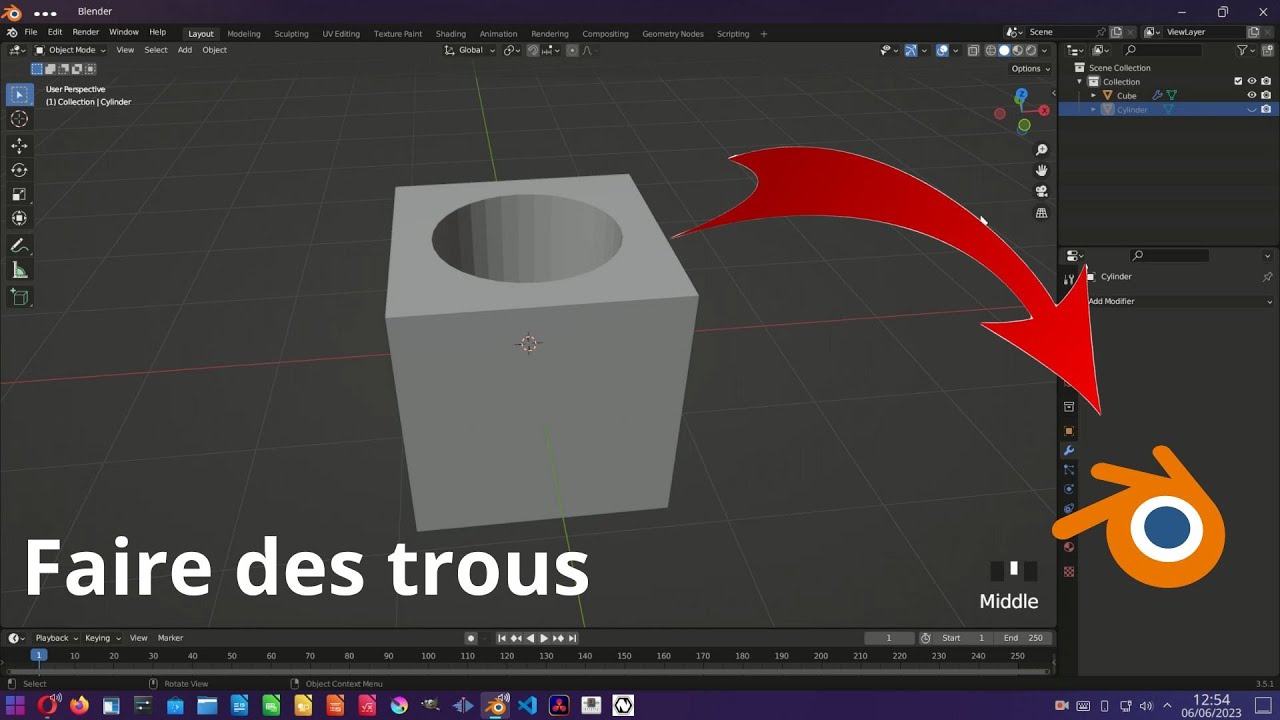Click the Z axis on navigation gizmo
Viewport: 1280px width, 720px height.
pyautogui.click(x=1021, y=95)
